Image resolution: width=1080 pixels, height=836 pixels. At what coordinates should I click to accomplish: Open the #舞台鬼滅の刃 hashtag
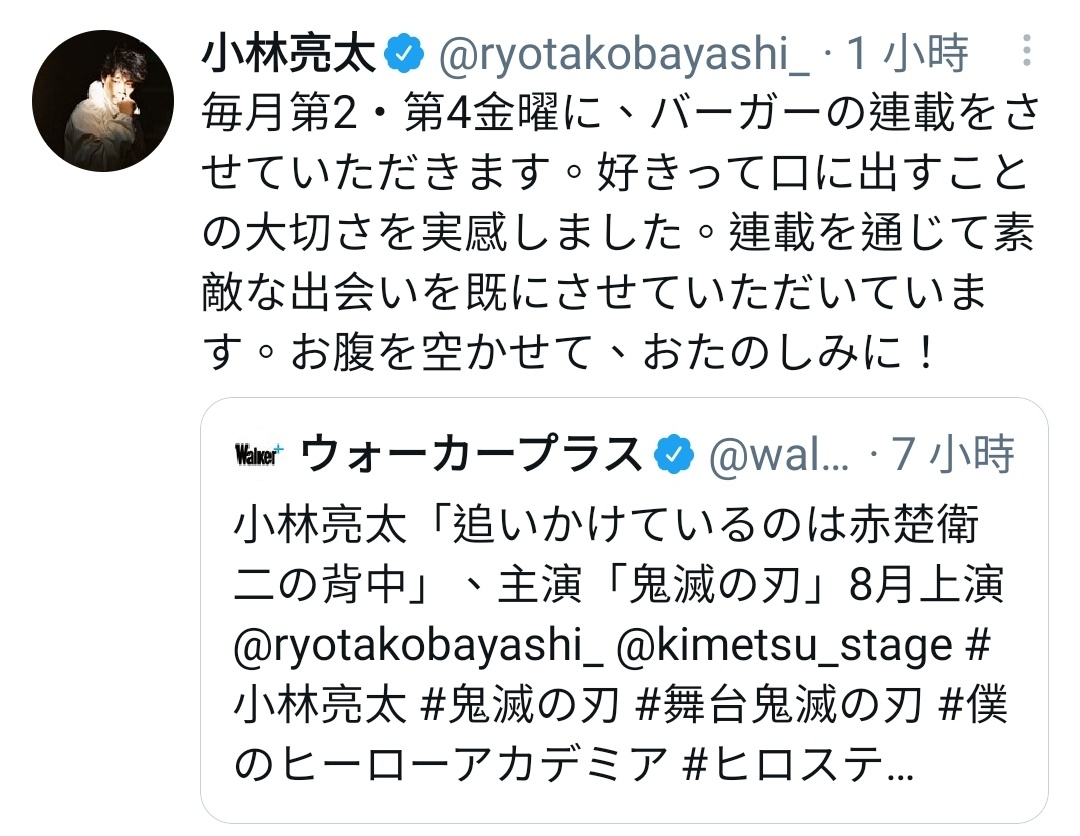[x=780, y=707]
